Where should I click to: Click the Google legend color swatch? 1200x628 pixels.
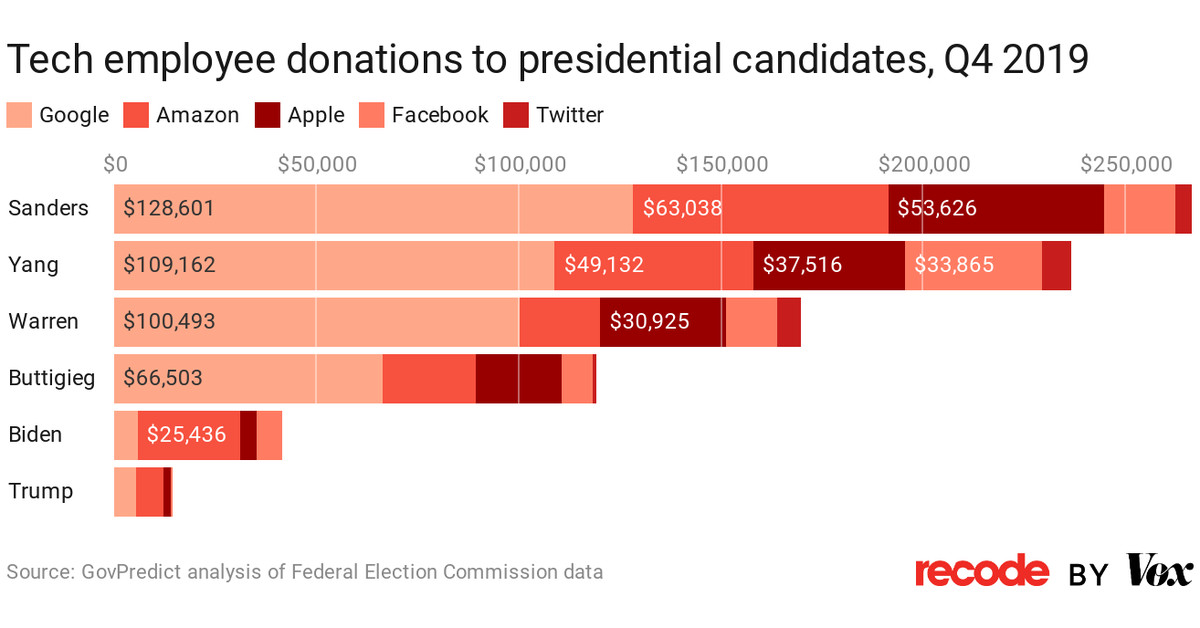pyautogui.click(x=19, y=115)
